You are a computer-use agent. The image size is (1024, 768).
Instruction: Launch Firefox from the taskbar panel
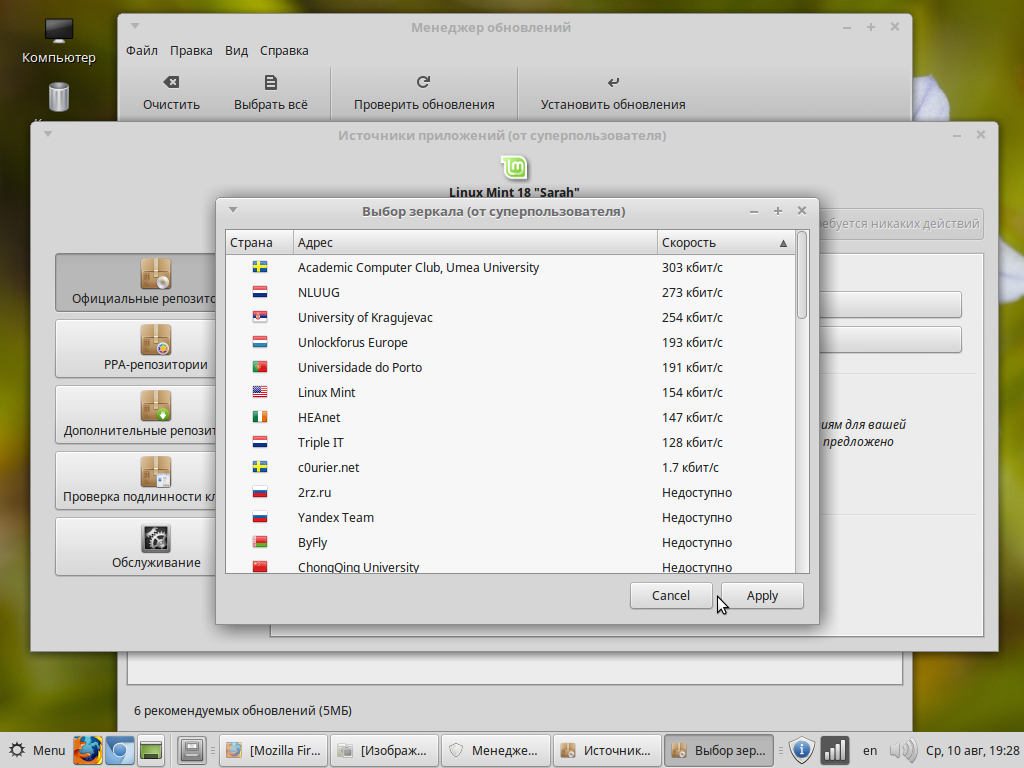click(x=88, y=749)
